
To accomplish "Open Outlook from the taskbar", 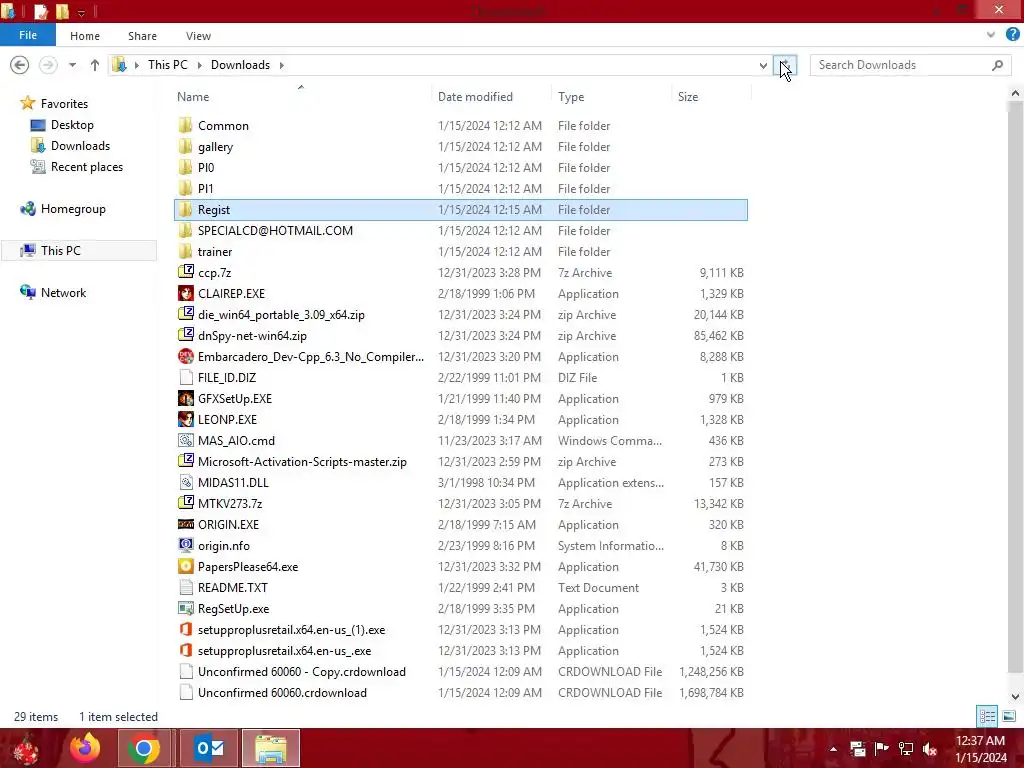I will [209, 748].
